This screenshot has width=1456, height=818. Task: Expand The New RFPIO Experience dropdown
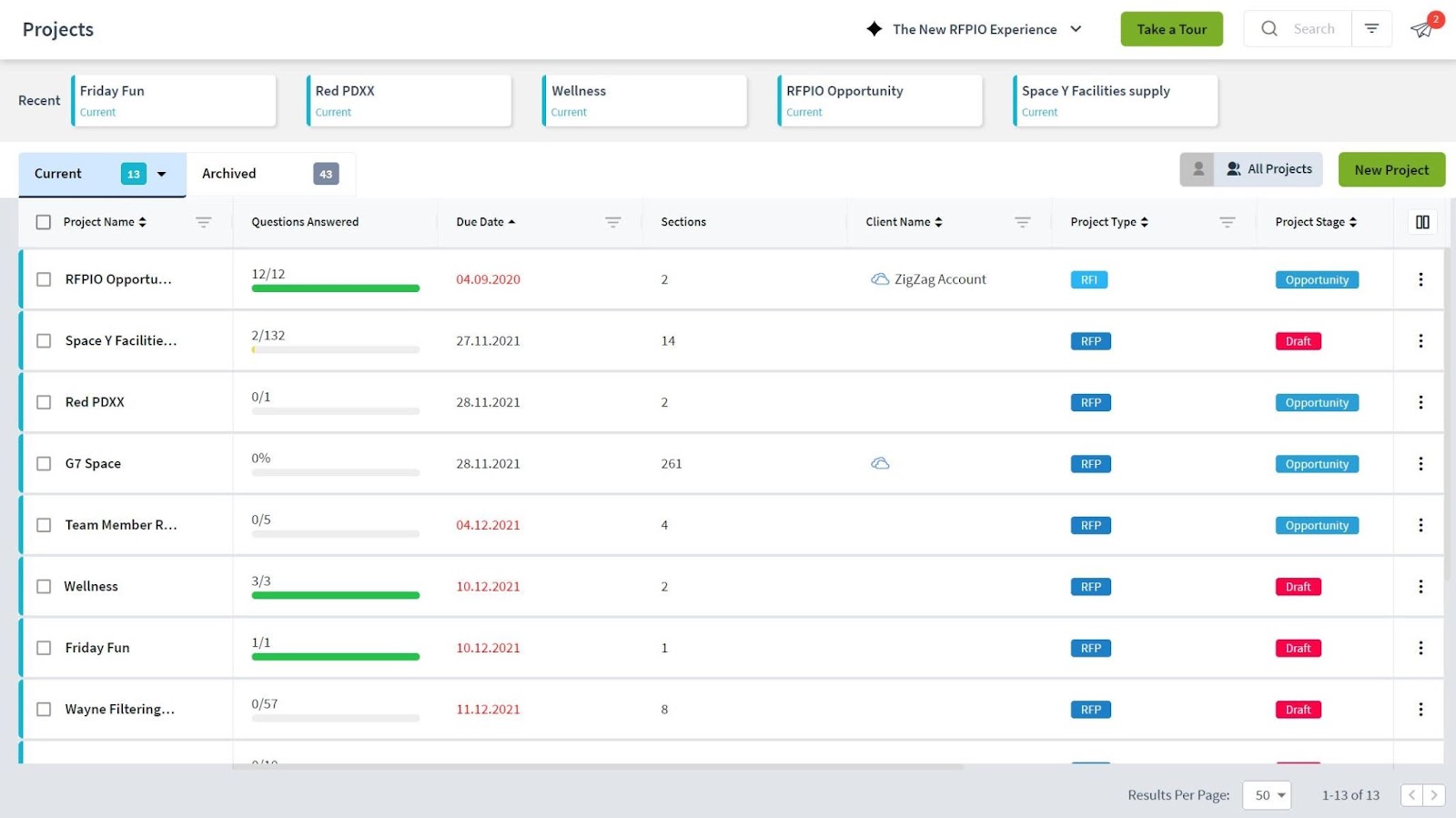(x=1076, y=29)
